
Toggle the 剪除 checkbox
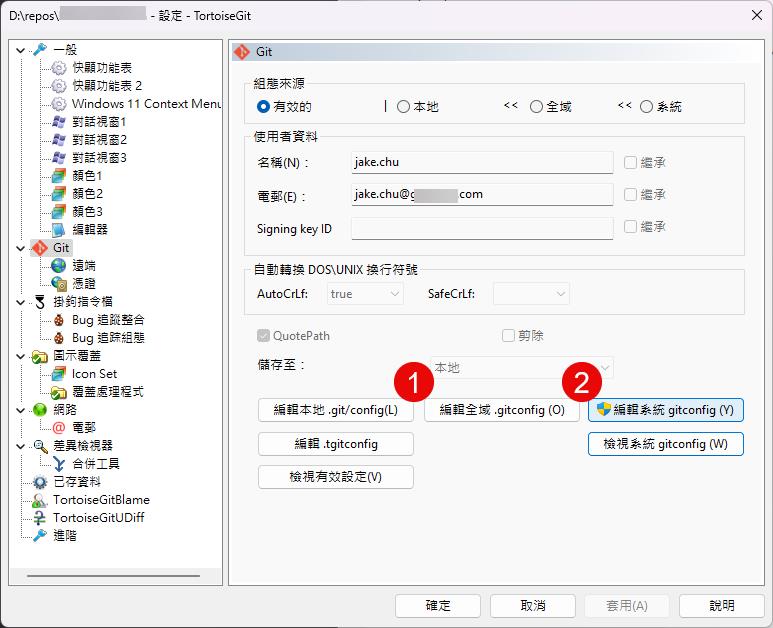click(x=508, y=336)
